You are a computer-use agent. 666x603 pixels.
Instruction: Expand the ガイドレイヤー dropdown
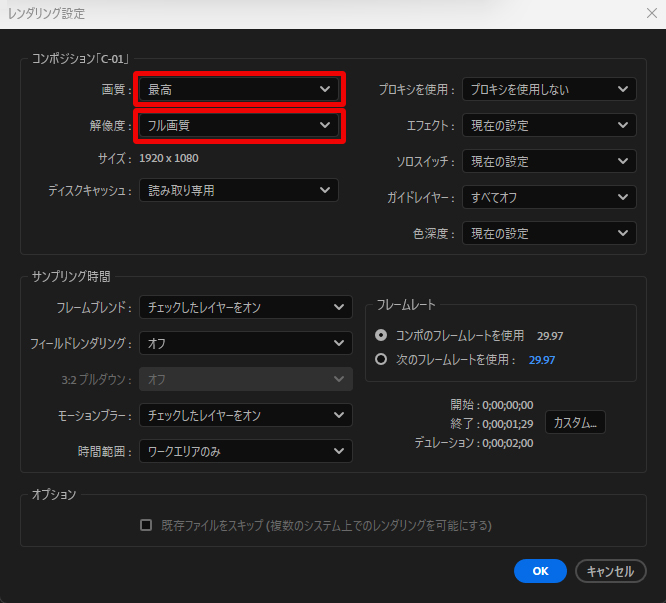[548, 197]
